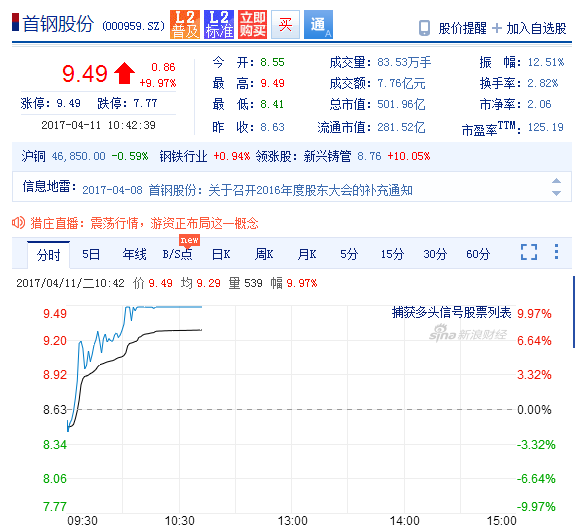Open 新兴铸管 leading stock link
Image resolution: width=575 pixels, height=527 pixels.
(x=327, y=157)
